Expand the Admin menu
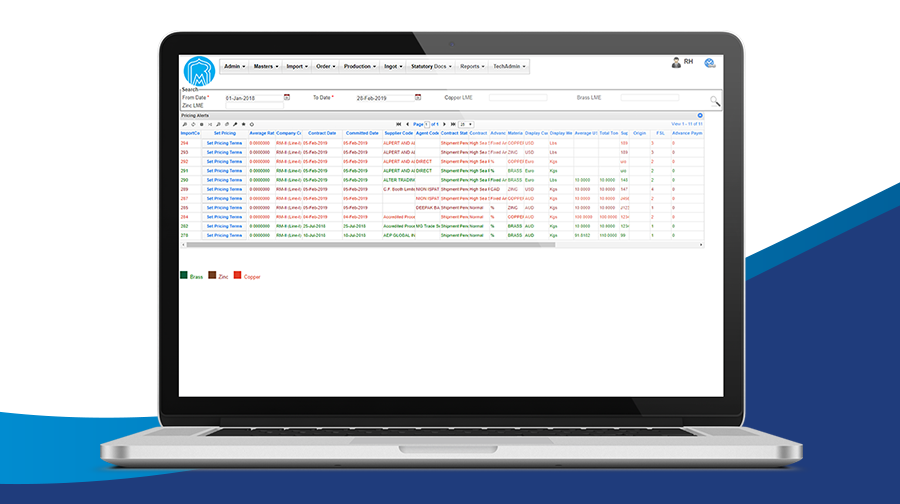Image resolution: width=900 pixels, height=504 pixels. pyautogui.click(x=233, y=66)
